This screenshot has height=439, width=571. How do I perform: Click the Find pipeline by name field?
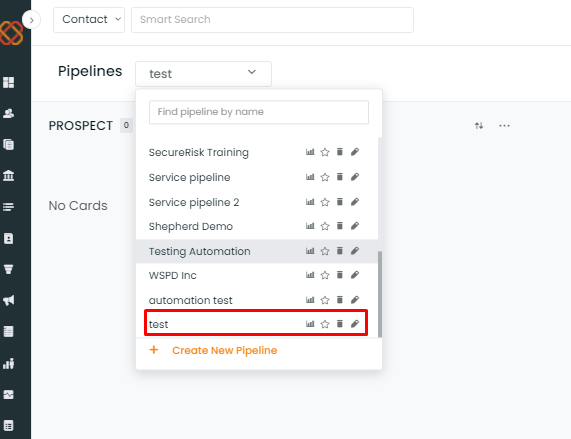tap(259, 112)
